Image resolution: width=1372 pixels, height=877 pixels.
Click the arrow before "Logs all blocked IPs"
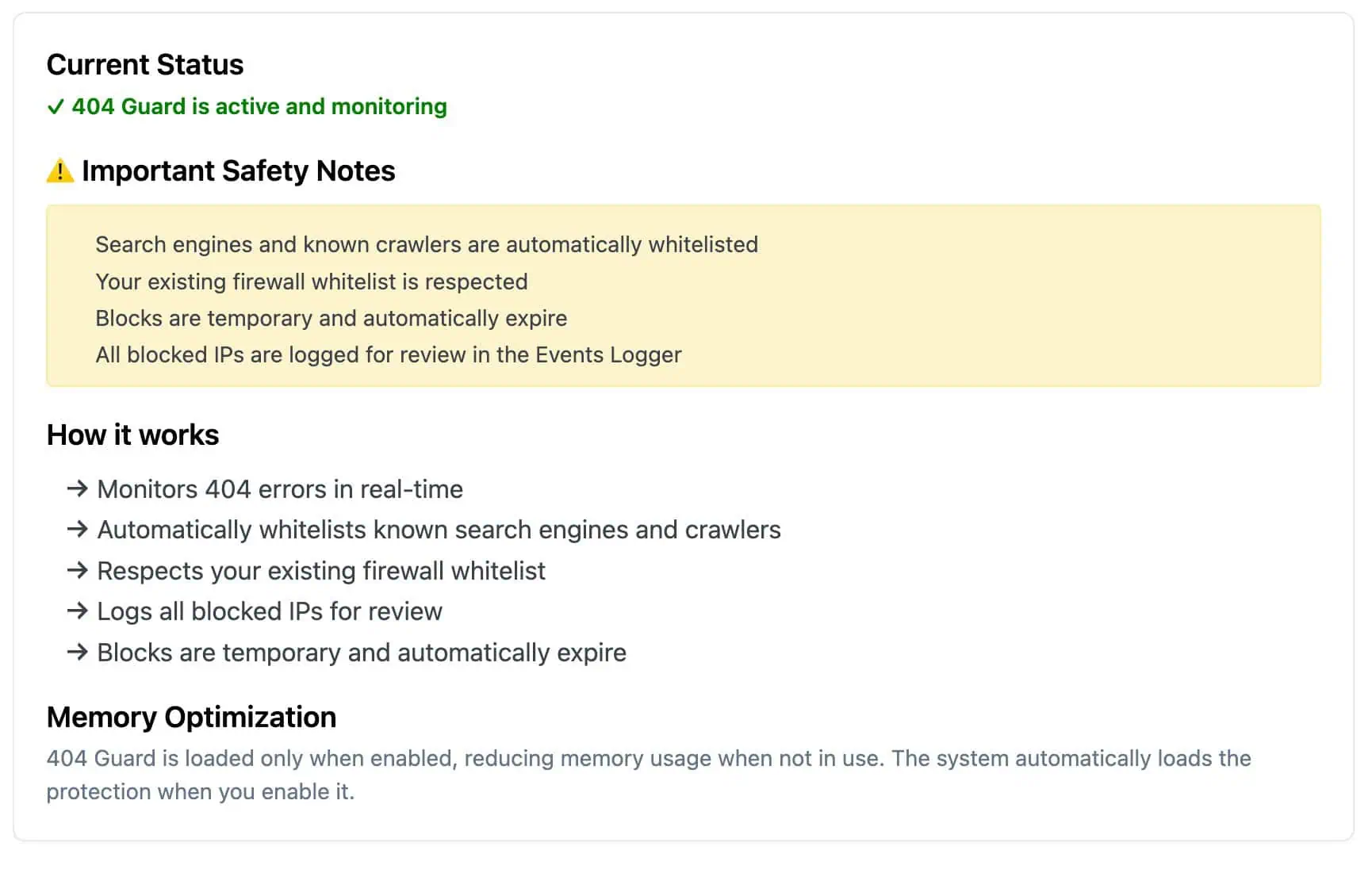tap(77, 611)
